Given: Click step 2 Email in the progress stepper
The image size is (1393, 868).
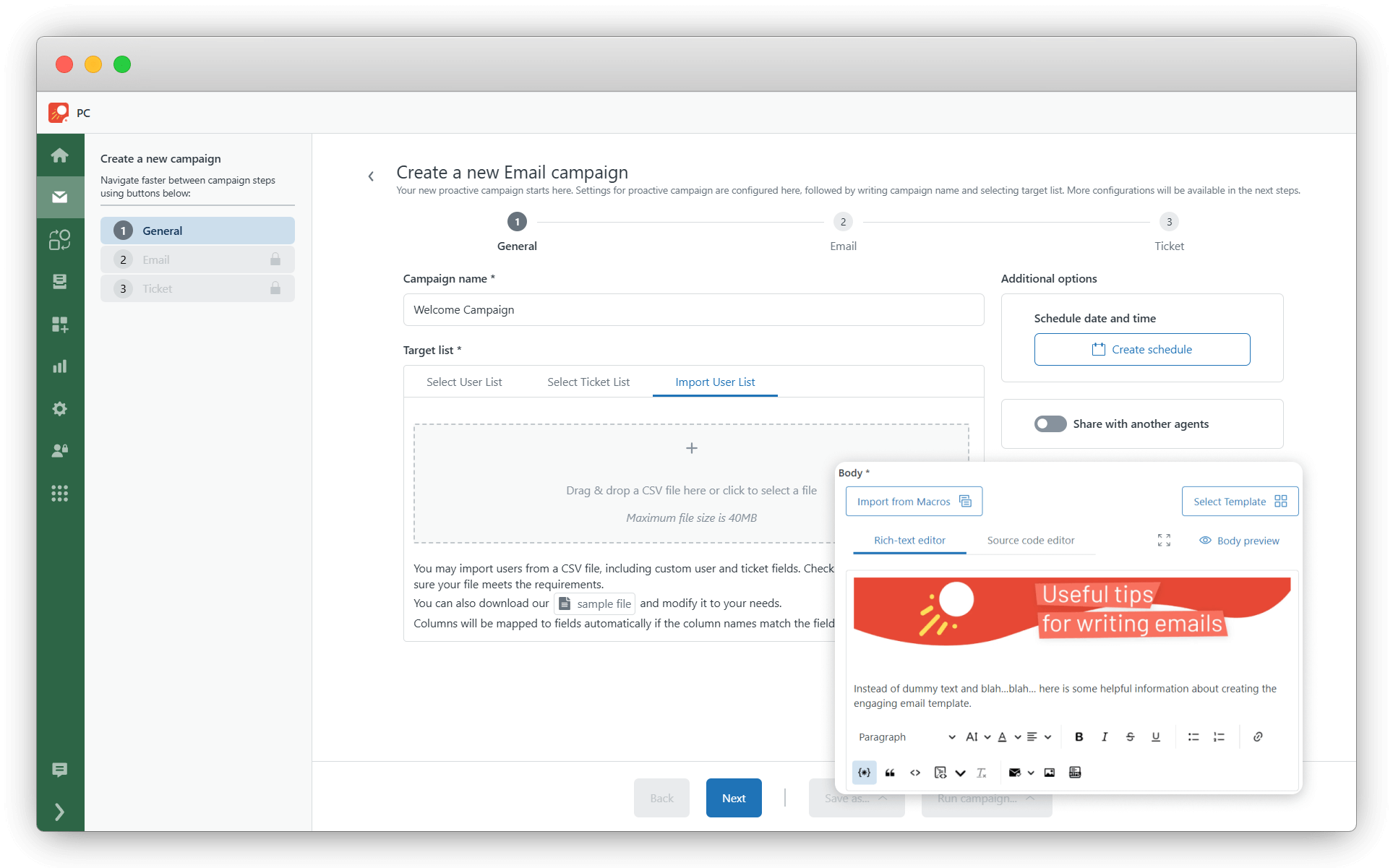Looking at the screenshot, I should tap(843, 231).
